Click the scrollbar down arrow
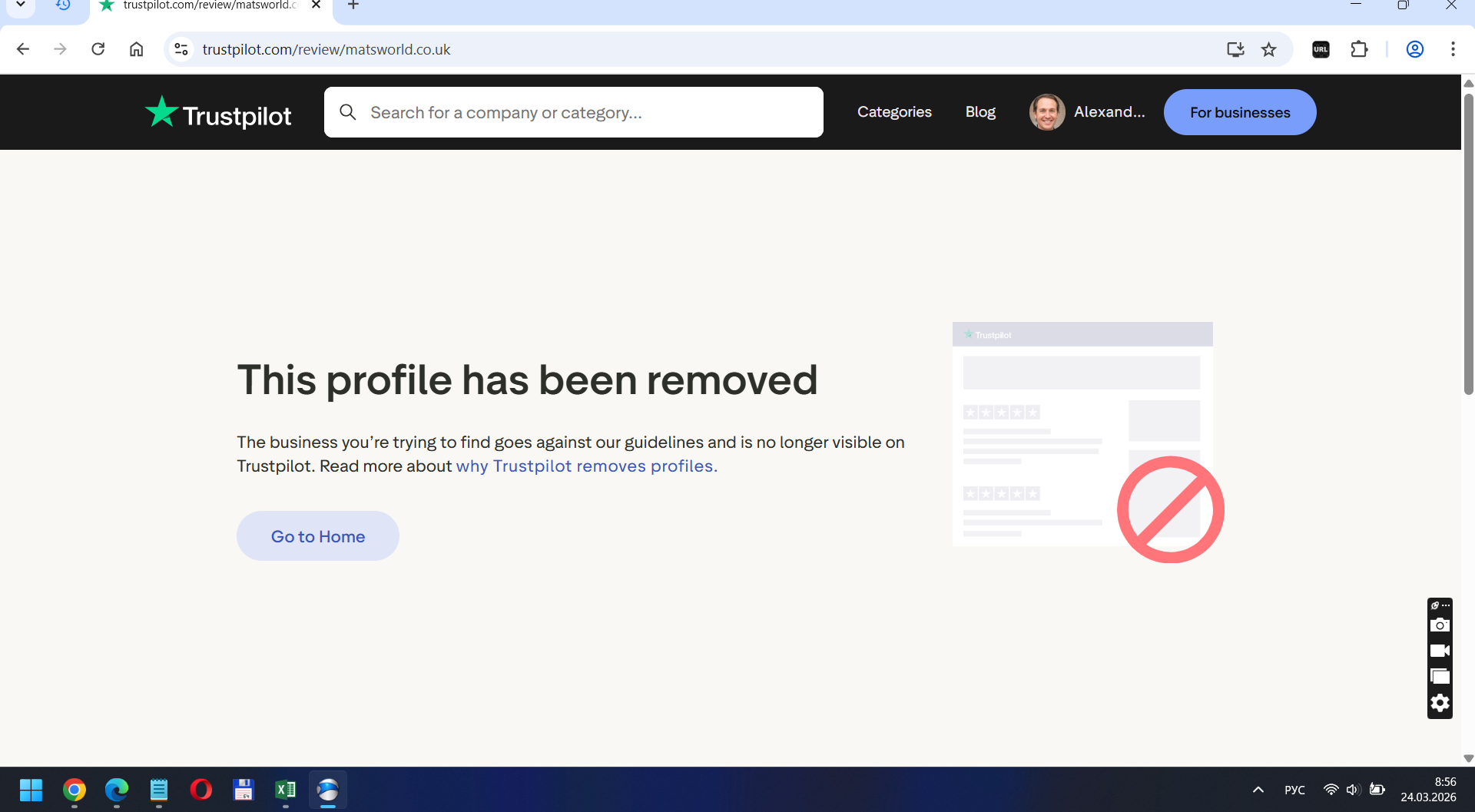 click(1468, 758)
